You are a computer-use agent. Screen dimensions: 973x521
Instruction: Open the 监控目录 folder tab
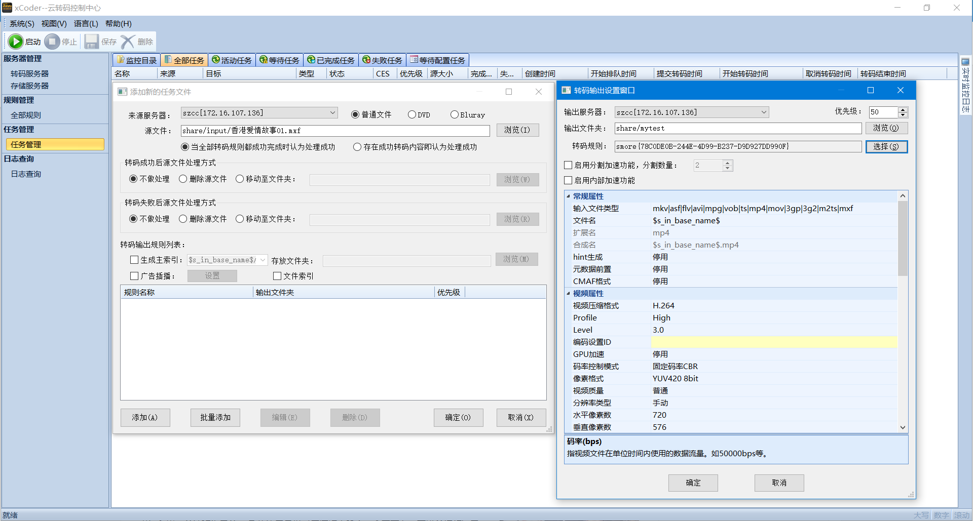[x=136, y=60]
